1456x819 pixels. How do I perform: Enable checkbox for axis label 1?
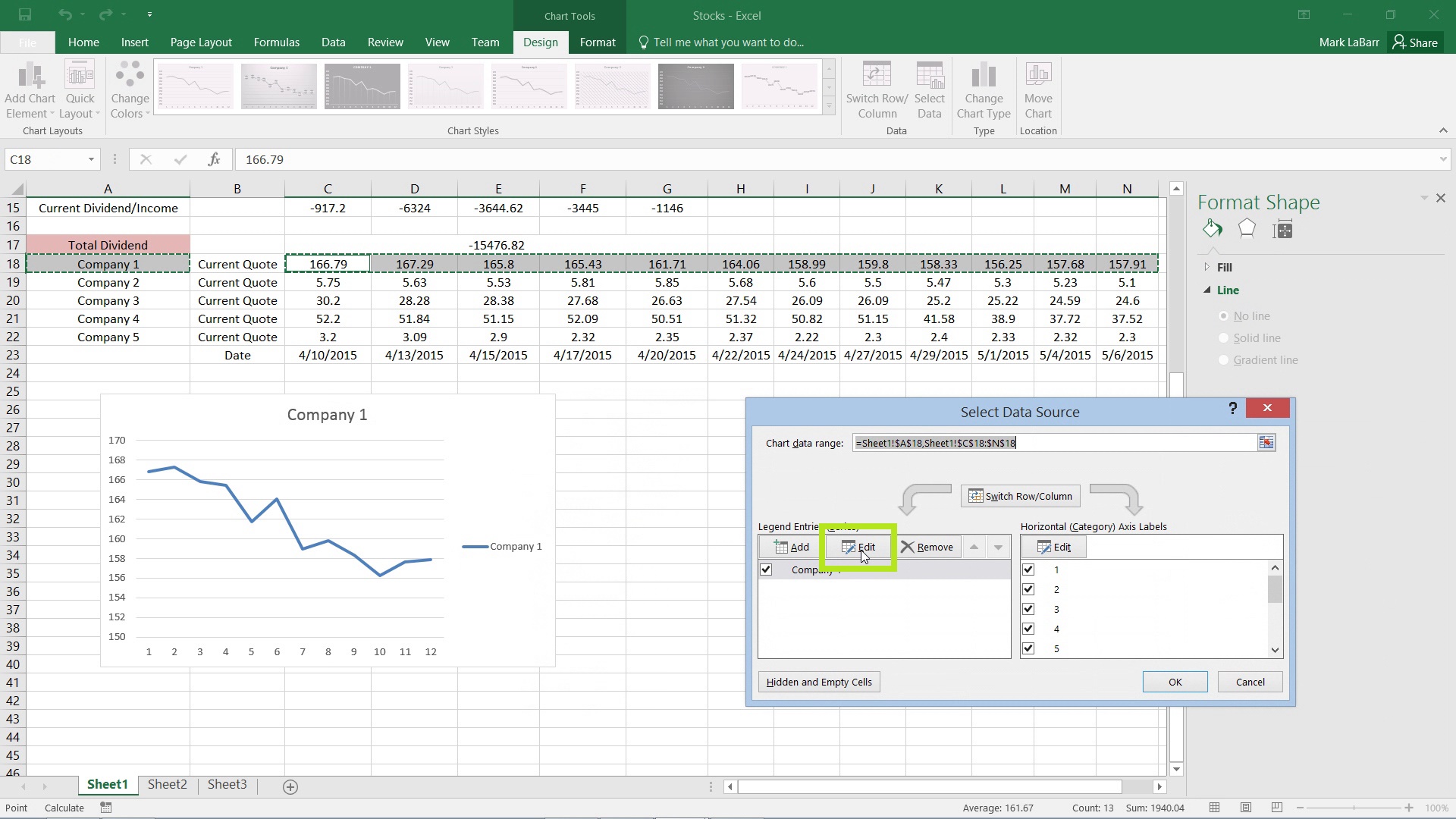1028,568
